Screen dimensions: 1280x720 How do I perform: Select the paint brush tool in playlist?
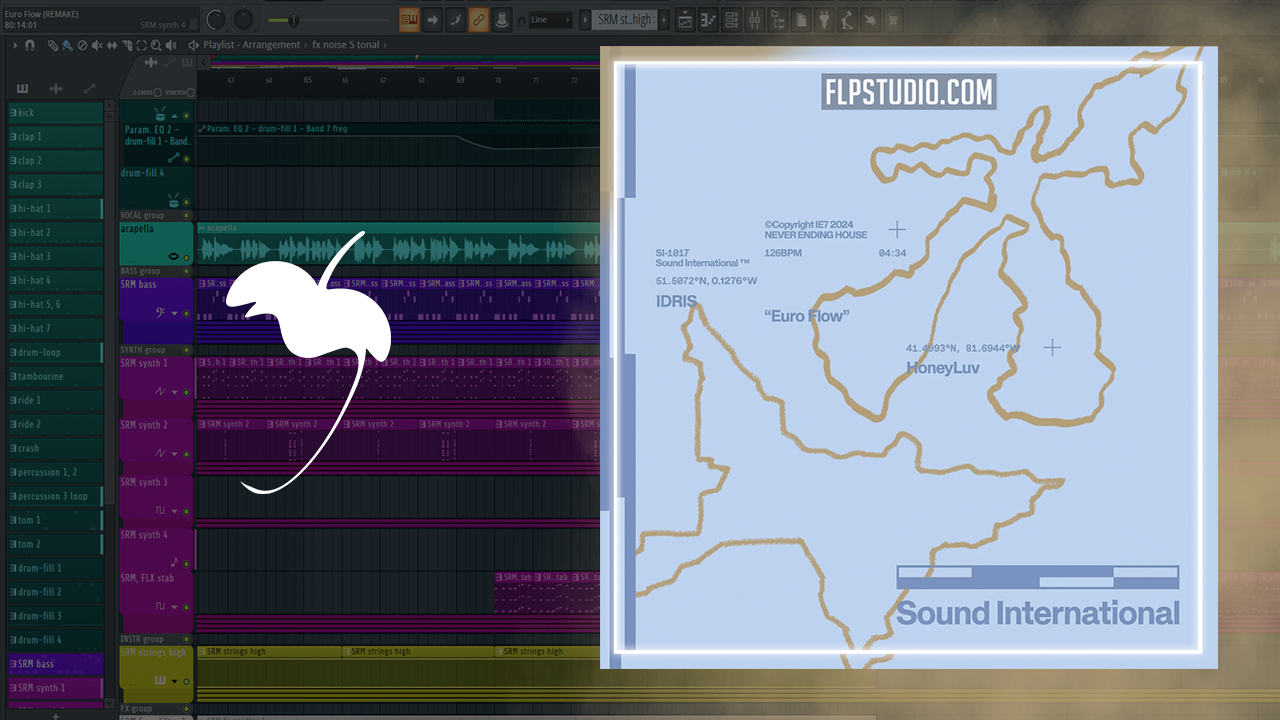click(67, 45)
